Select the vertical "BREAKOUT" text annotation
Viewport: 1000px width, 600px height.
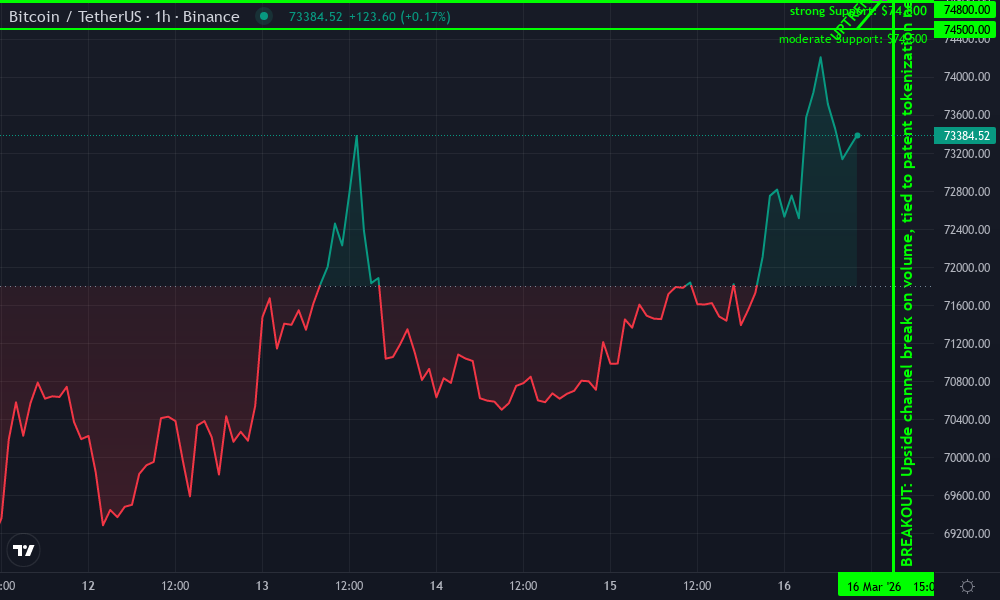tap(905, 300)
